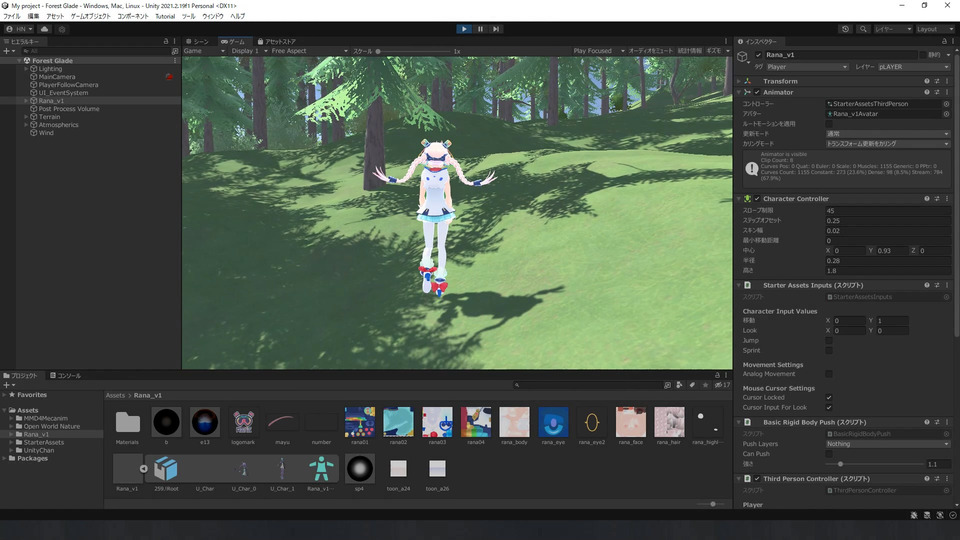Click the 統計情報 stats button
This screenshot has height=540, width=960.
point(689,51)
